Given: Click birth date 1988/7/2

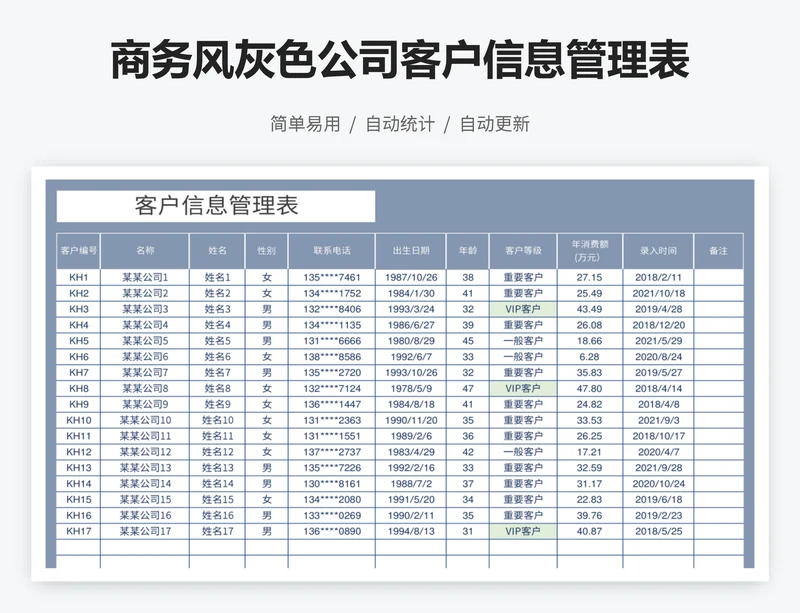Looking at the screenshot, I should pyautogui.click(x=411, y=484).
